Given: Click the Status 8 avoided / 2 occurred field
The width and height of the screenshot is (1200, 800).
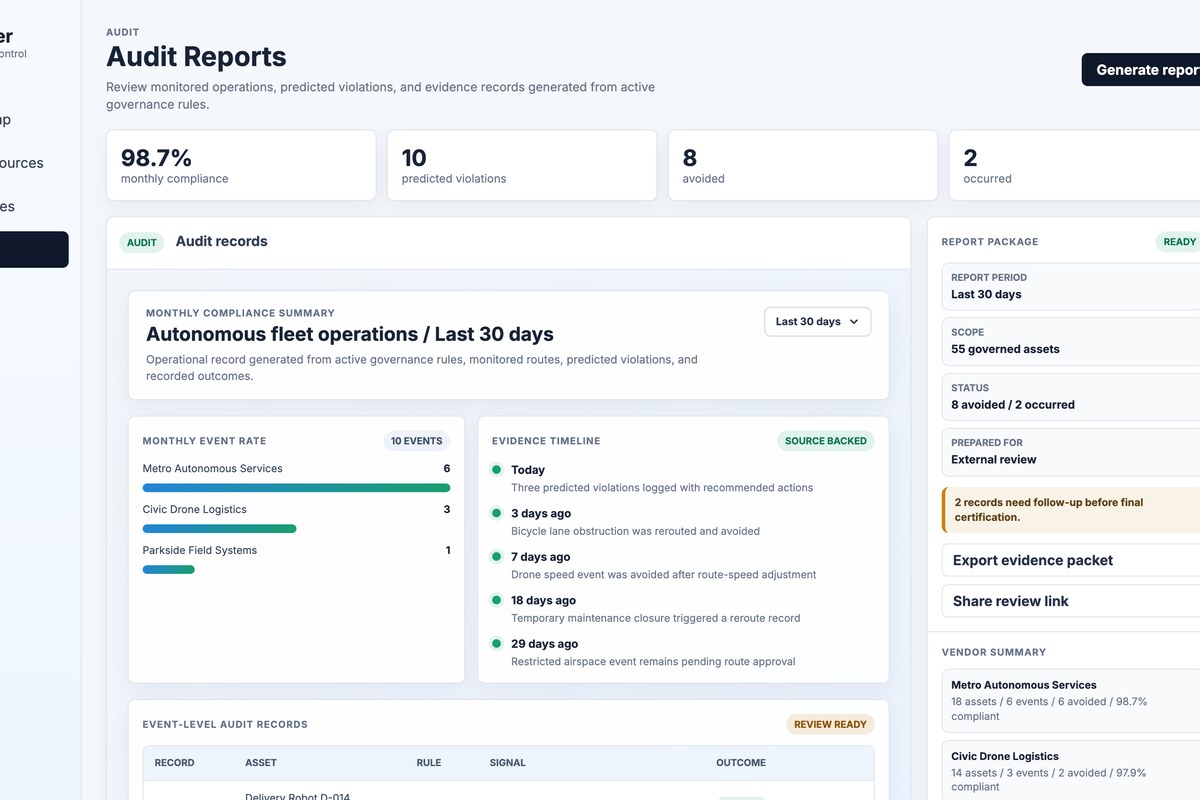Looking at the screenshot, I should click(x=1071, y=396).
